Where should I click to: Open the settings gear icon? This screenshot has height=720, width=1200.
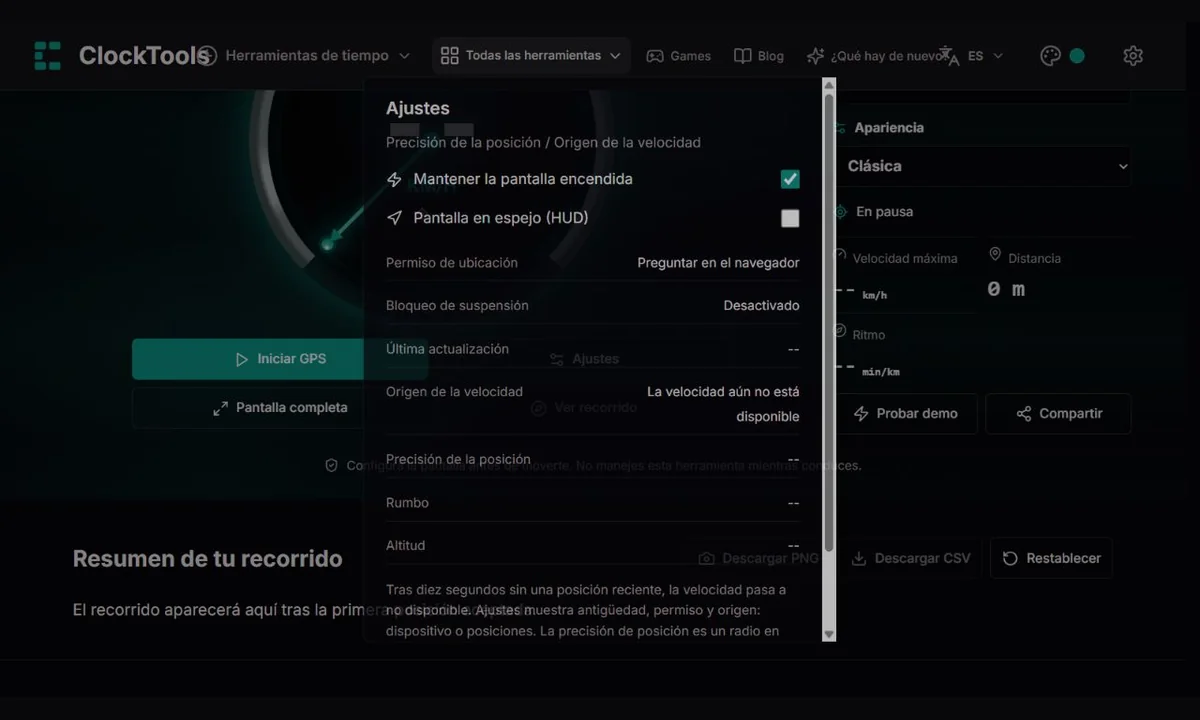click(1133, 56)
